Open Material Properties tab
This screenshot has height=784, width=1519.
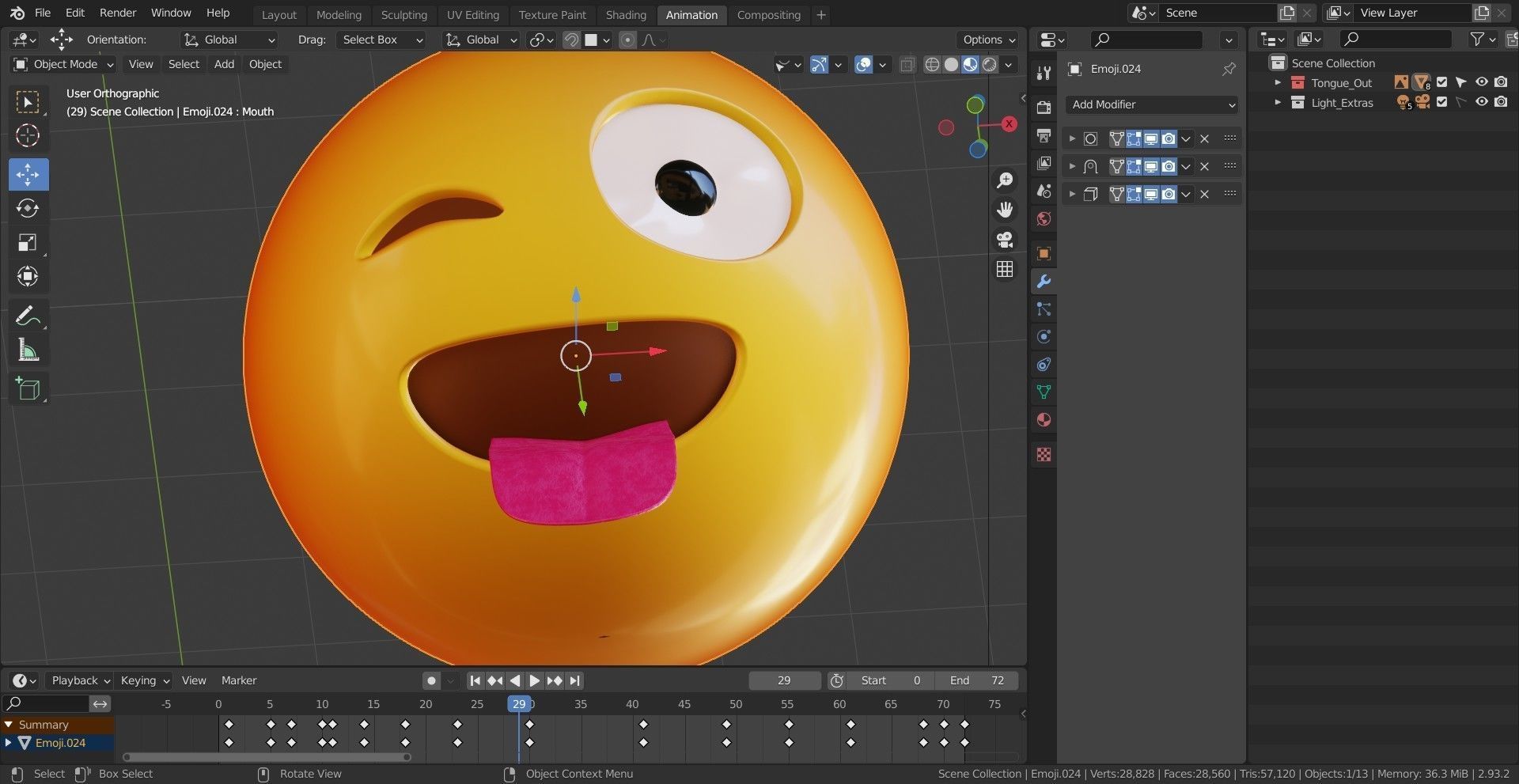(1044, 419)
